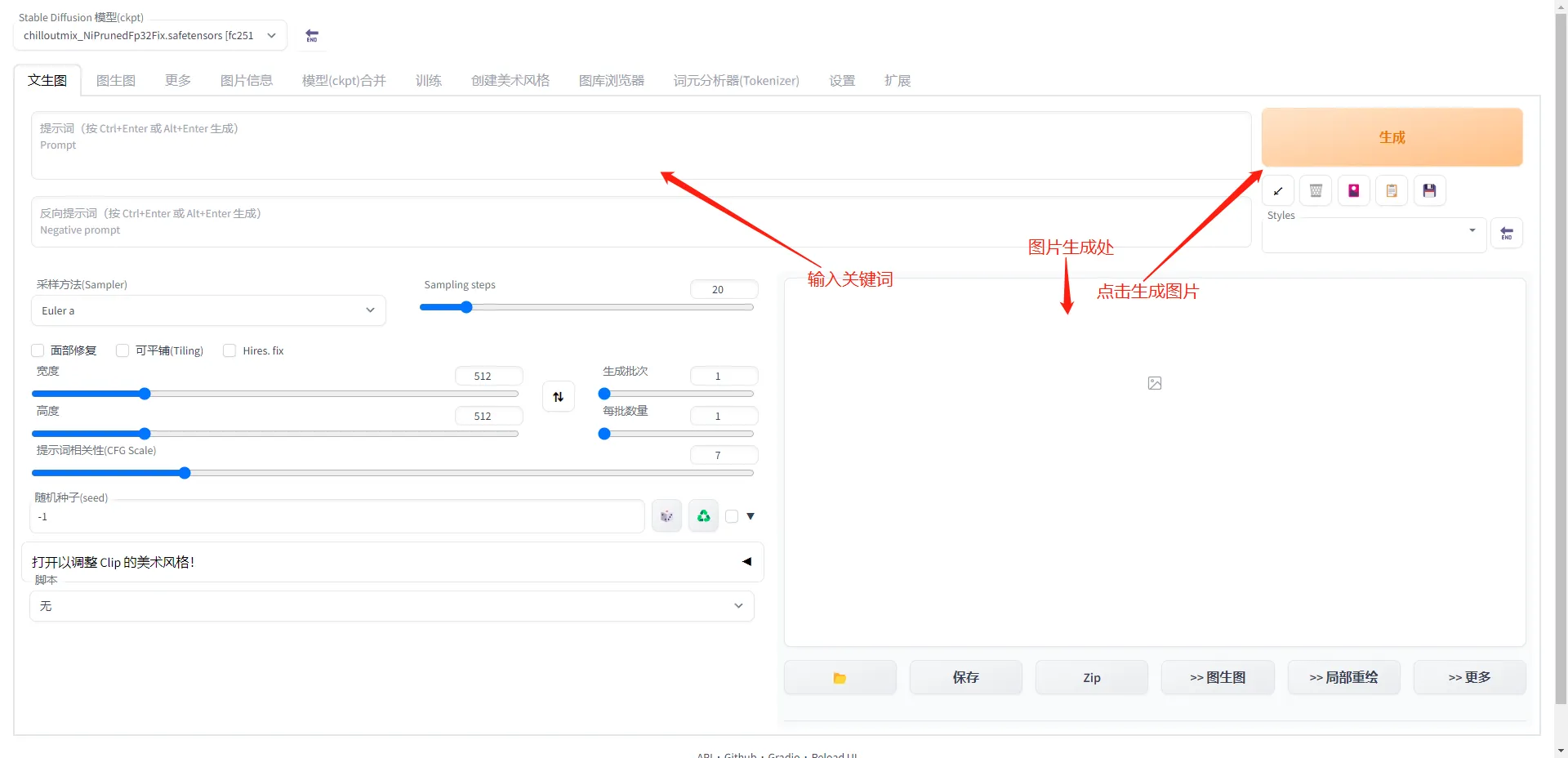Click into the Prompt text box
The width and height of the screenshot is (1568, 758).
click(641, 145)
